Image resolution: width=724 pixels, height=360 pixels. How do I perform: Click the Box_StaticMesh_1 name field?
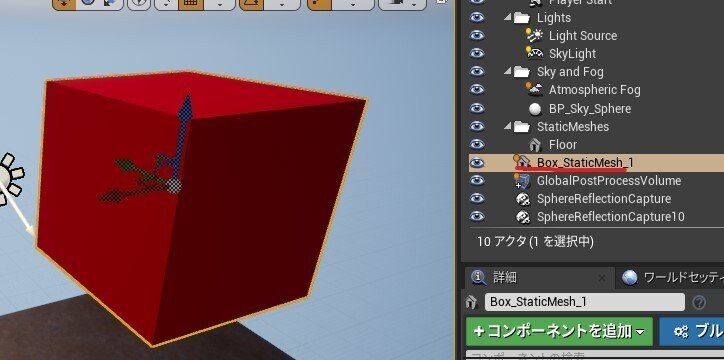click(x=585, y=302)
